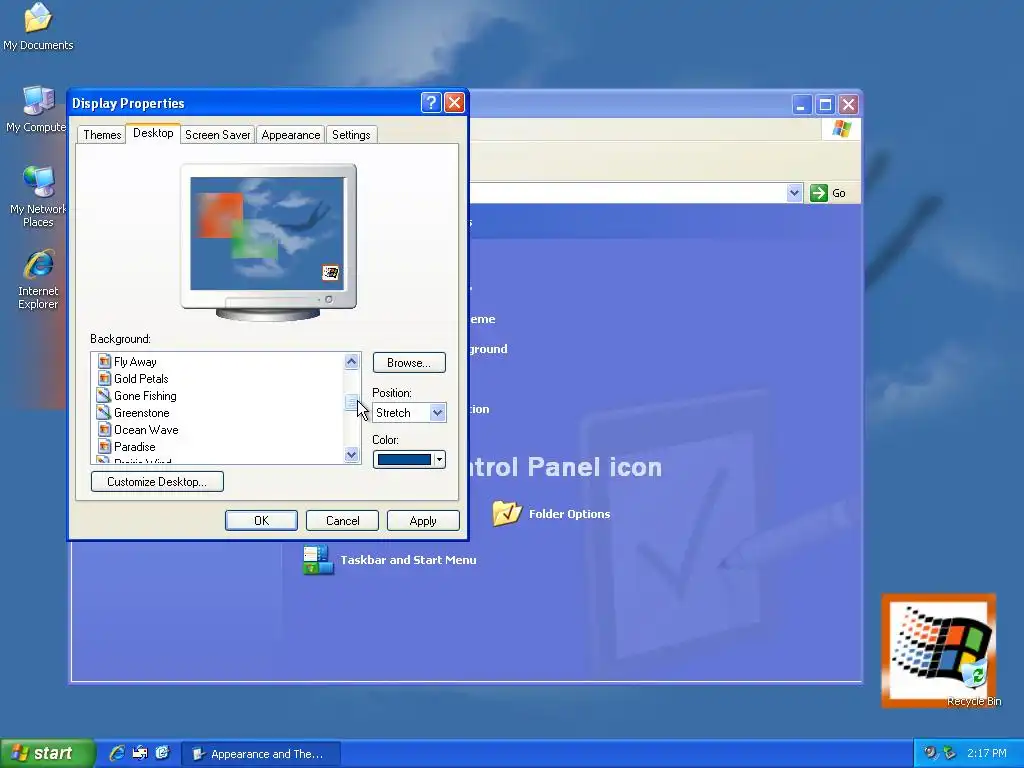The image size is (1024, 768).
Task: Switch to the Themes tab
Action: (x=102, y=135)
